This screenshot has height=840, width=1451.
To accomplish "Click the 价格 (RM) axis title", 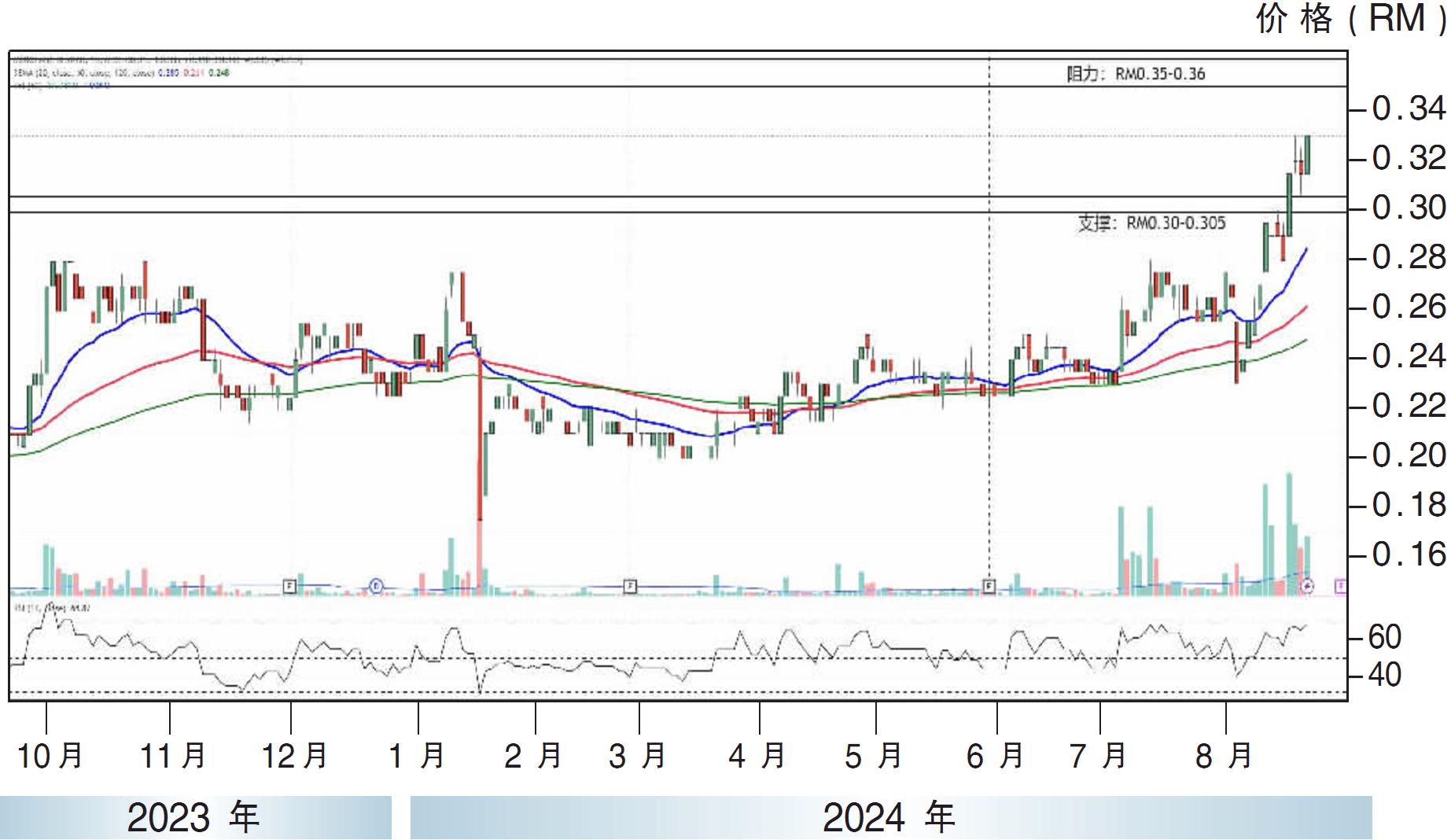I will (x=1350, y=19).
